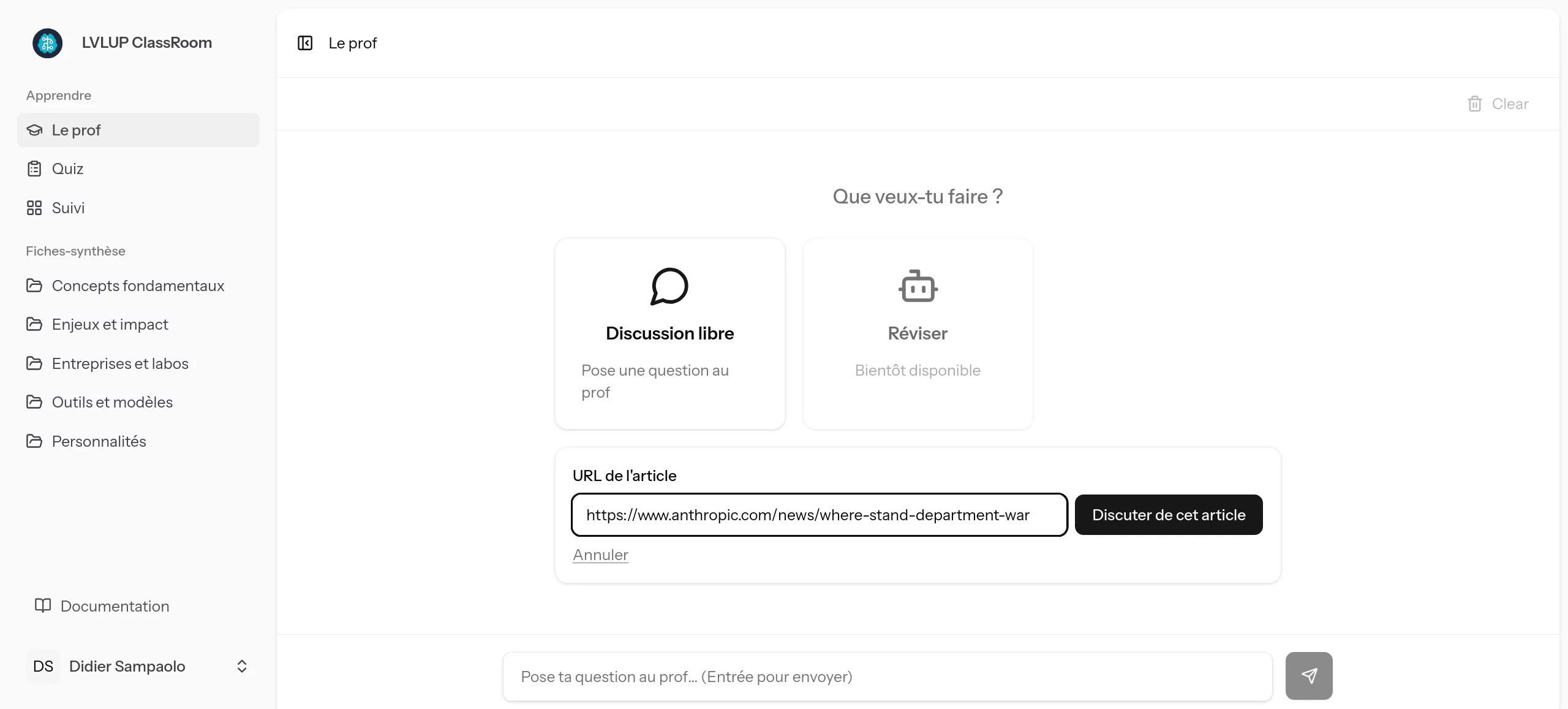Open Enjeux et impact folder

coord(110,324)
